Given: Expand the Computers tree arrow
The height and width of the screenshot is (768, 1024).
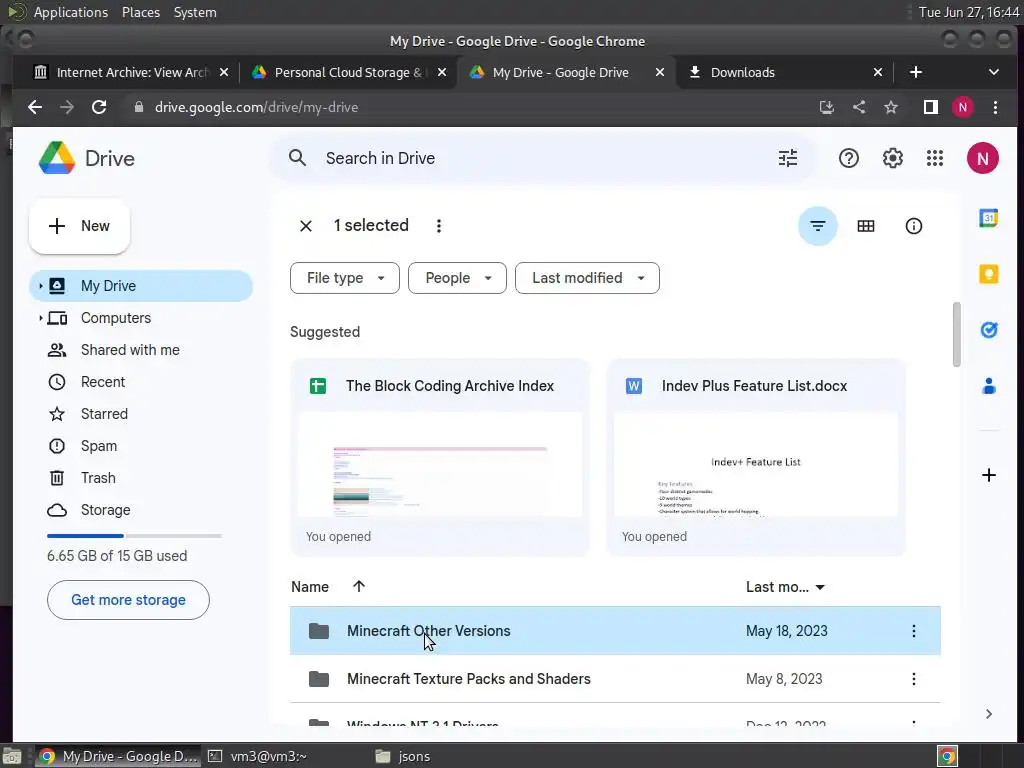Looking at the screenshot, I should 40,318.
